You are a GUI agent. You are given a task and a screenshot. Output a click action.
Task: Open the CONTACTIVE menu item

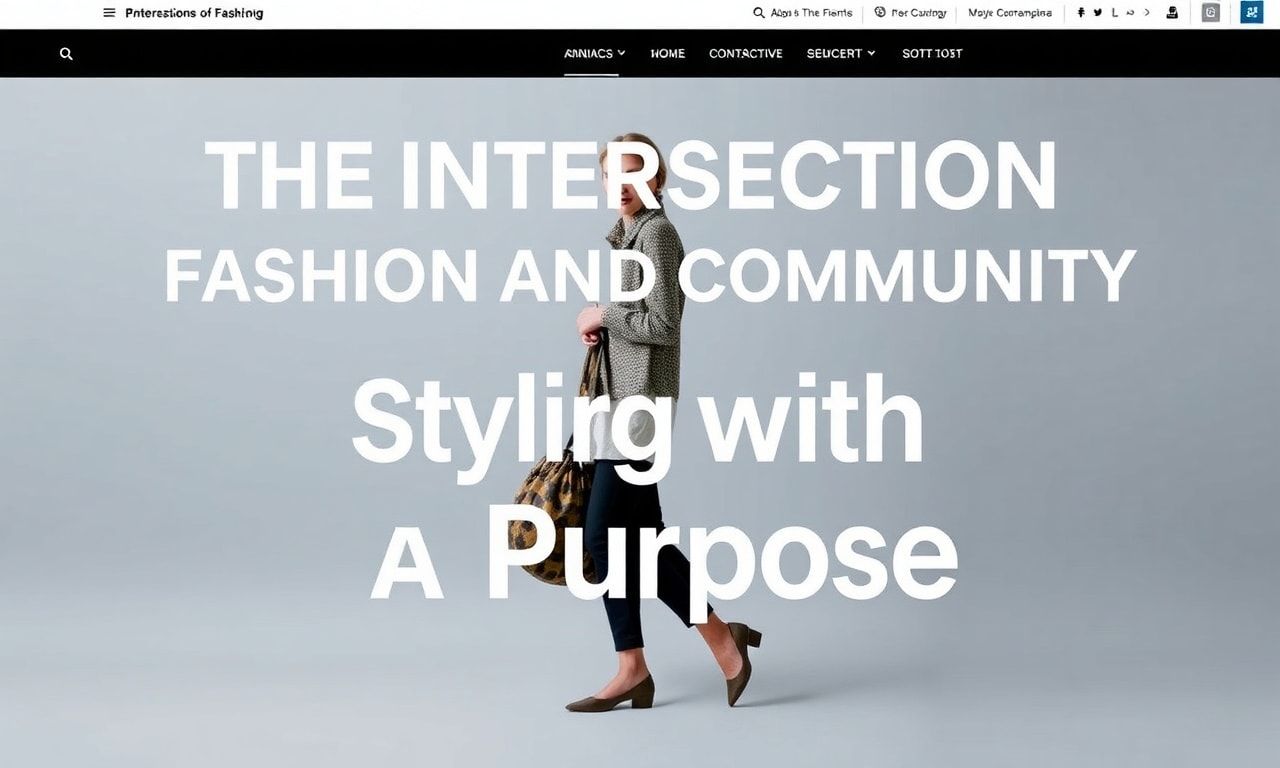click(x=746, y=54)
